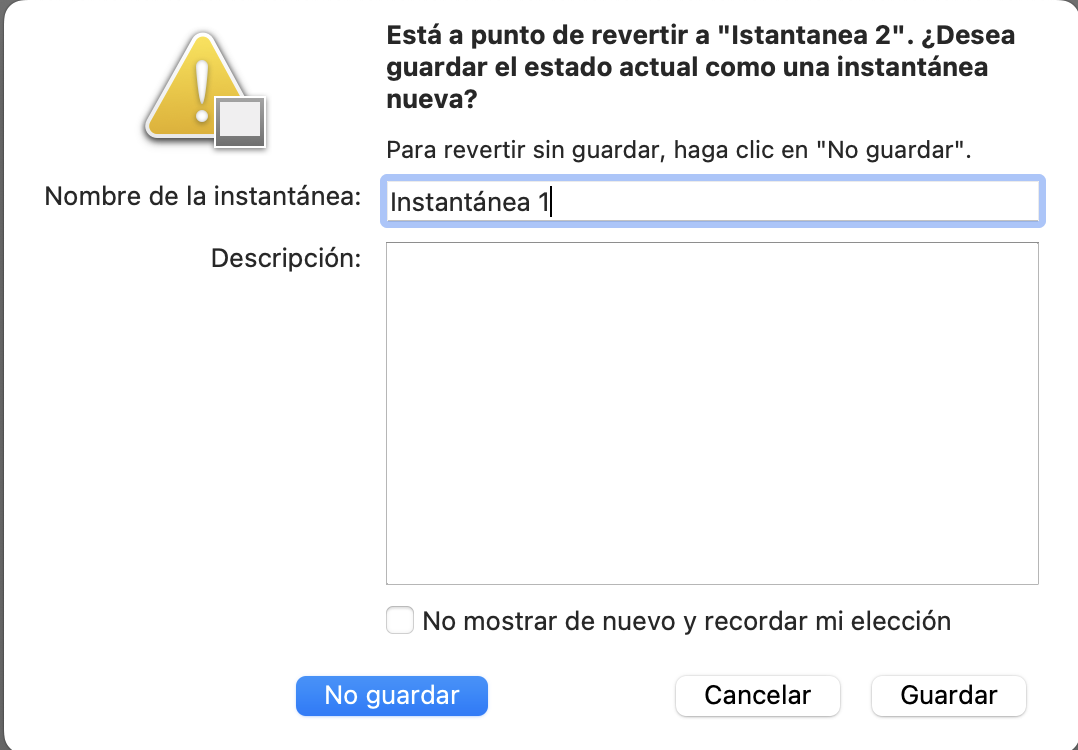
Task: Click the gray snapshot badge on the warning icon
Action: pos(241,123)
